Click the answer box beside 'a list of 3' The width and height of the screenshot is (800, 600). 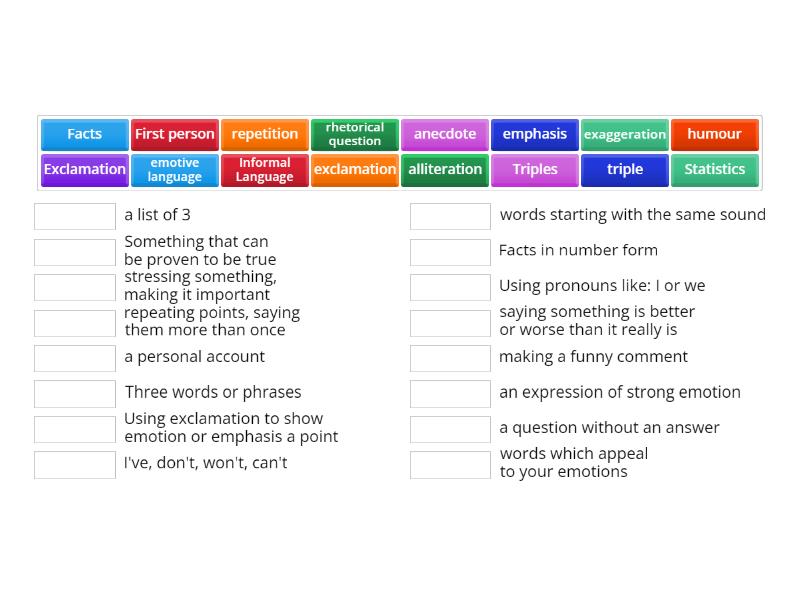[x=74, y=215]
